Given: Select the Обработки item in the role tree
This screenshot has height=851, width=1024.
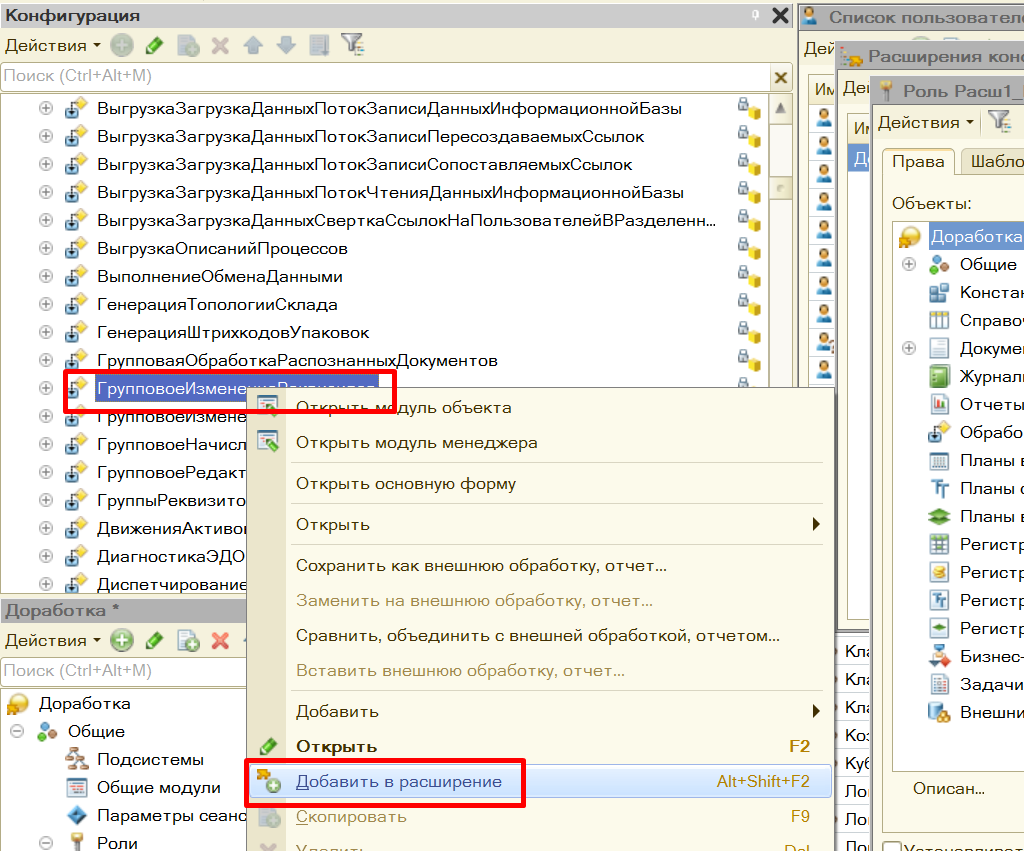Looking at the screenshot, I should pos(991,432).
